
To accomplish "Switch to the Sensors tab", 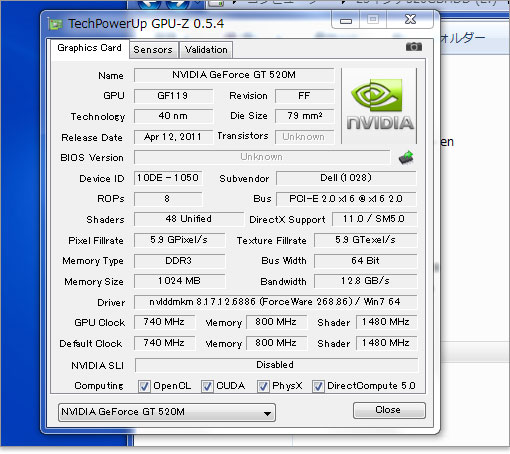I will [x=153, y=50].
